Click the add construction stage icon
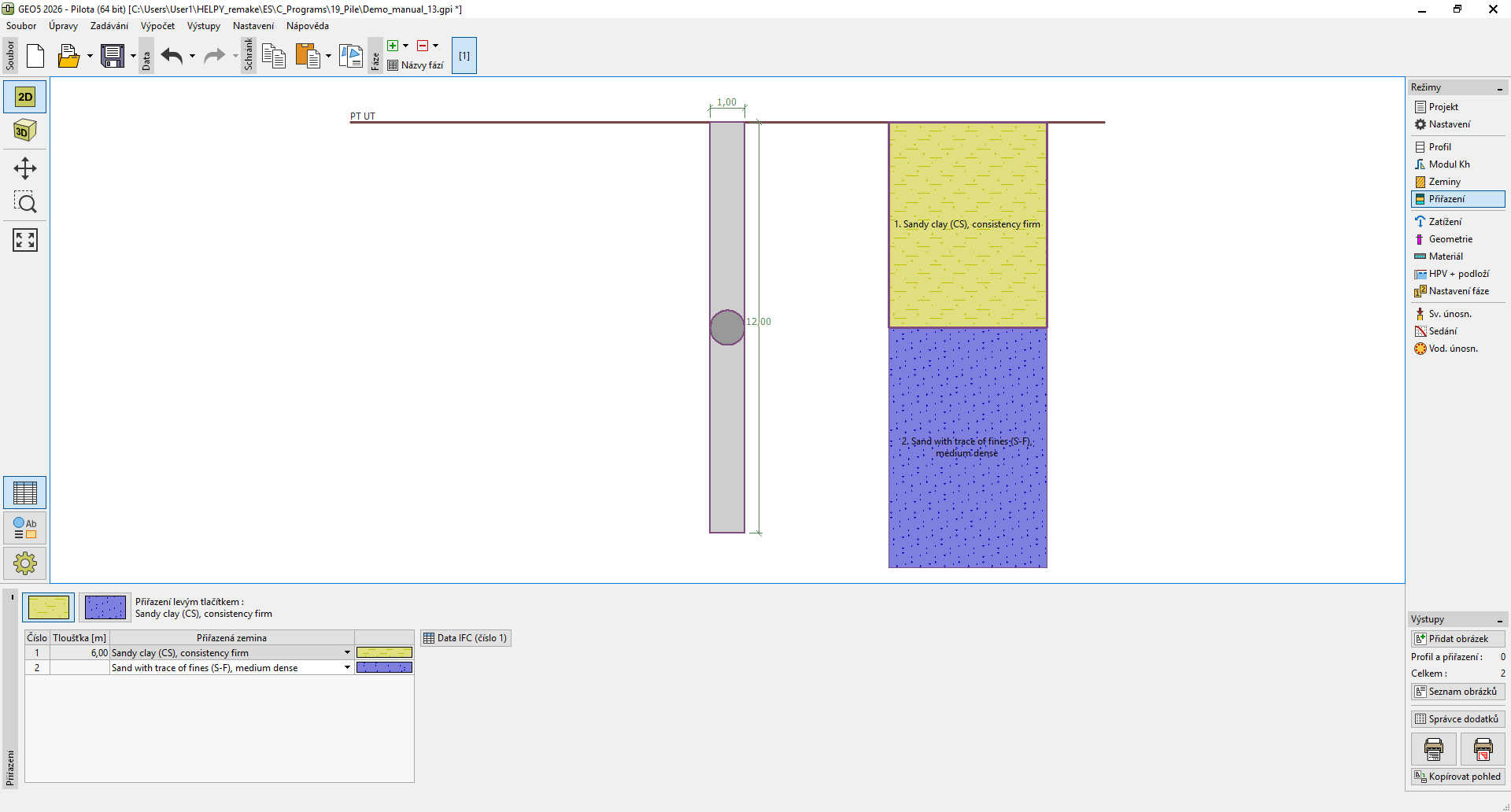Screen dimensions: 1511x812 393,46
